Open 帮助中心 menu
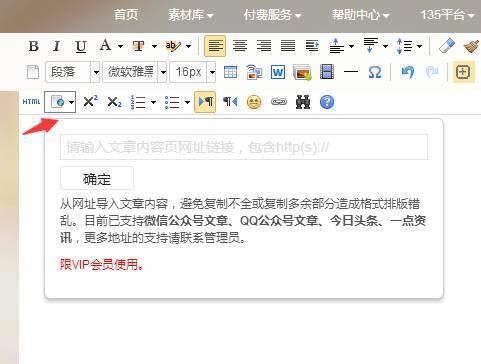481x364 pixels. pyautogui.click(x=360, y=15)
